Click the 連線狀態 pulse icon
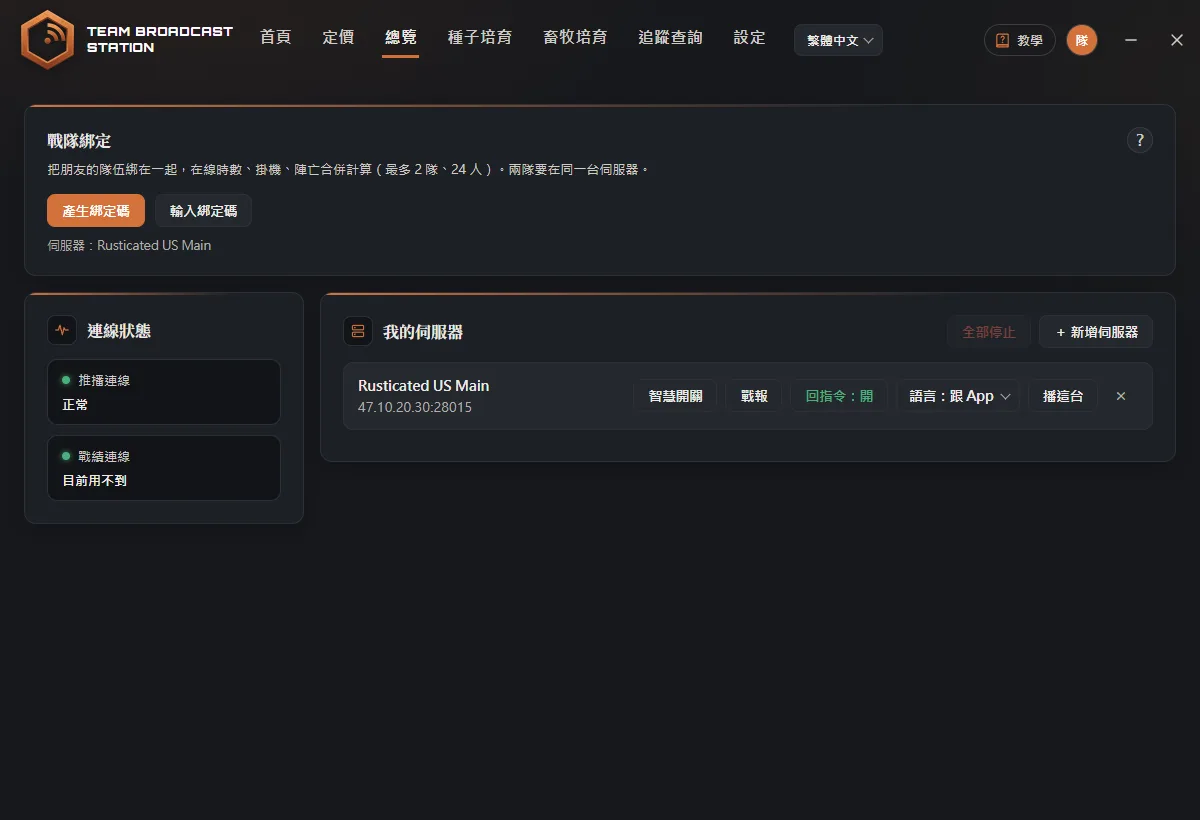Screen dimensions: 1200x820 click(x=63, y=330)
